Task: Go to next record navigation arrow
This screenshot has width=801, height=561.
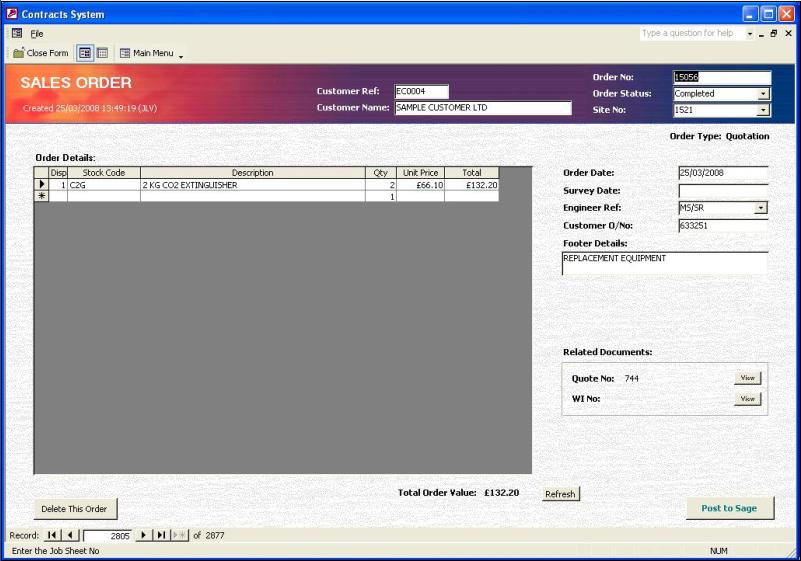Action: click(143, 536)
